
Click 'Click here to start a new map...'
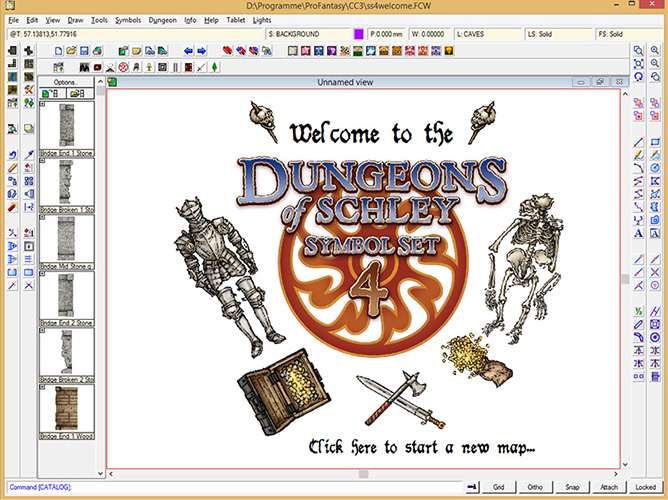[x=421, y=448]
